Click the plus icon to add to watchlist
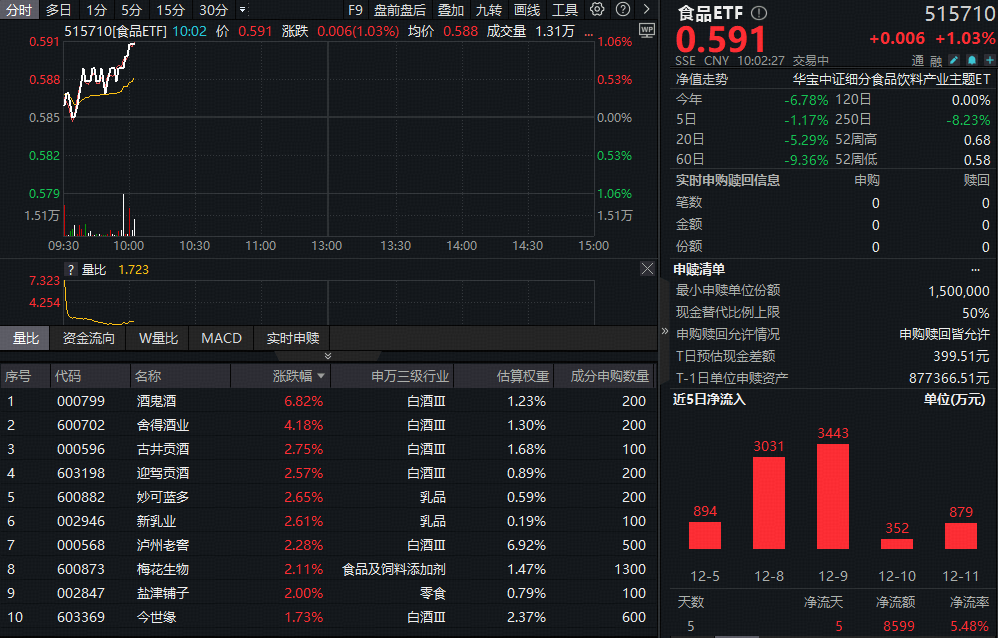 [990, 61]
